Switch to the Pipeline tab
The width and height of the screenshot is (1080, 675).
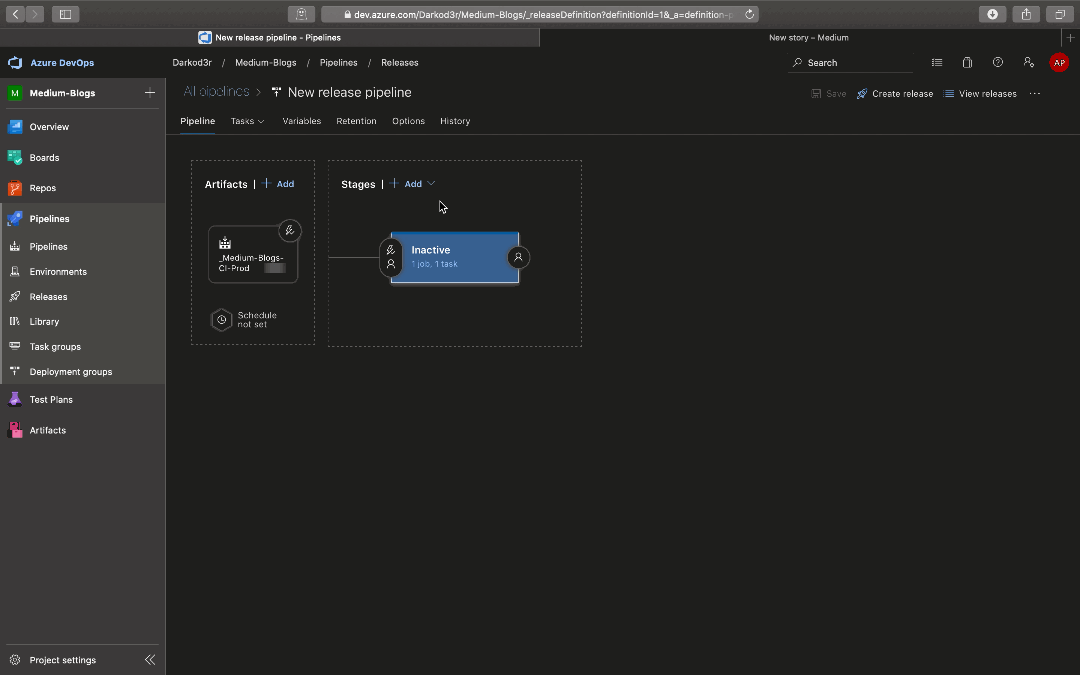198,121
